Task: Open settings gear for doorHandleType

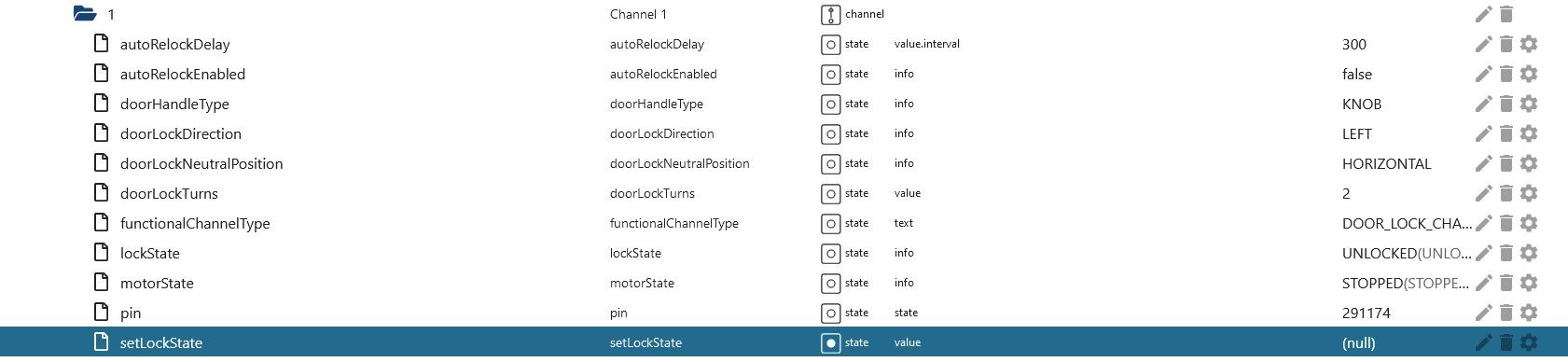Action: pos(1528,104)
